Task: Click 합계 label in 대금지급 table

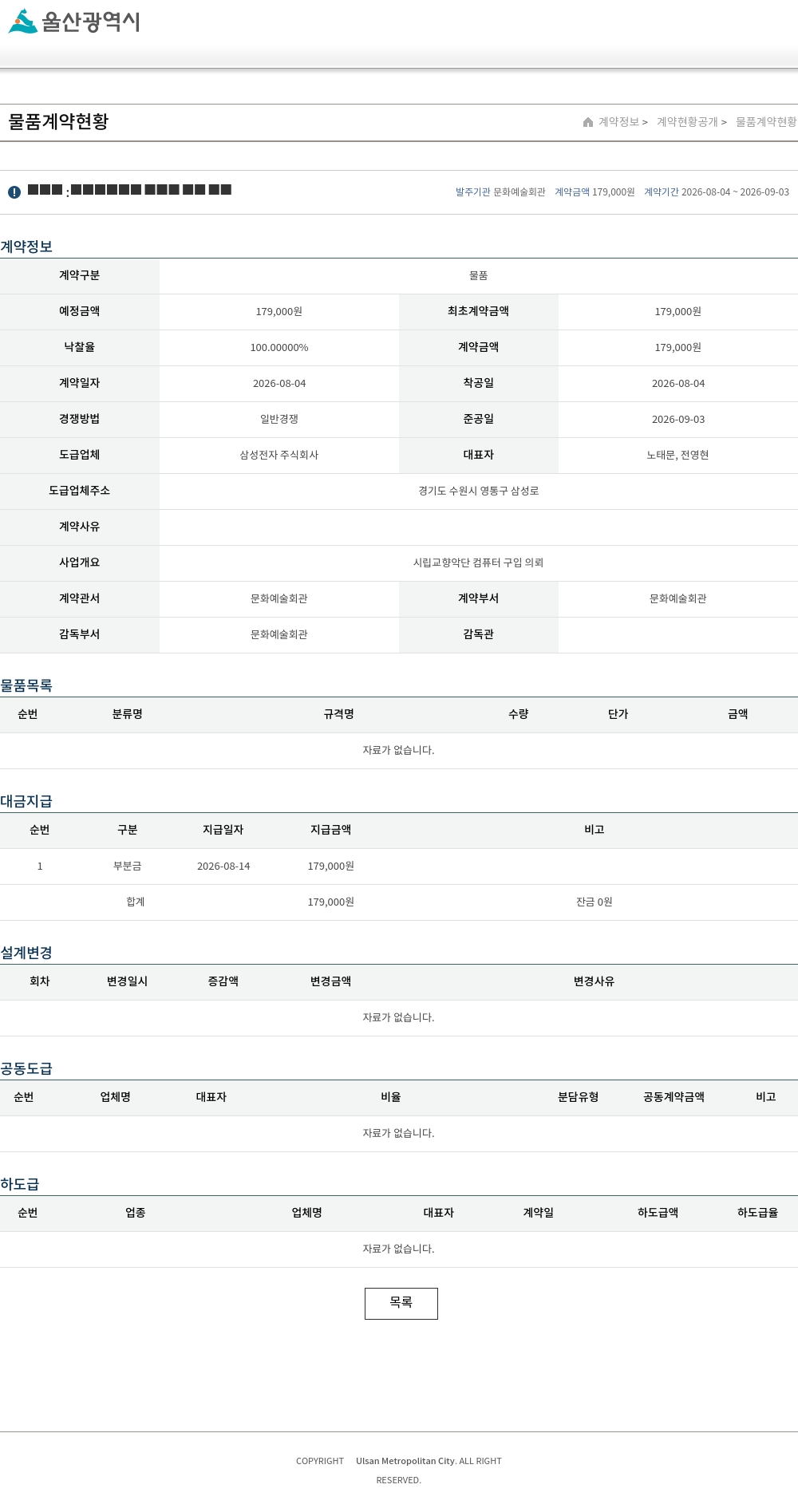Action: tap(136, 902)
